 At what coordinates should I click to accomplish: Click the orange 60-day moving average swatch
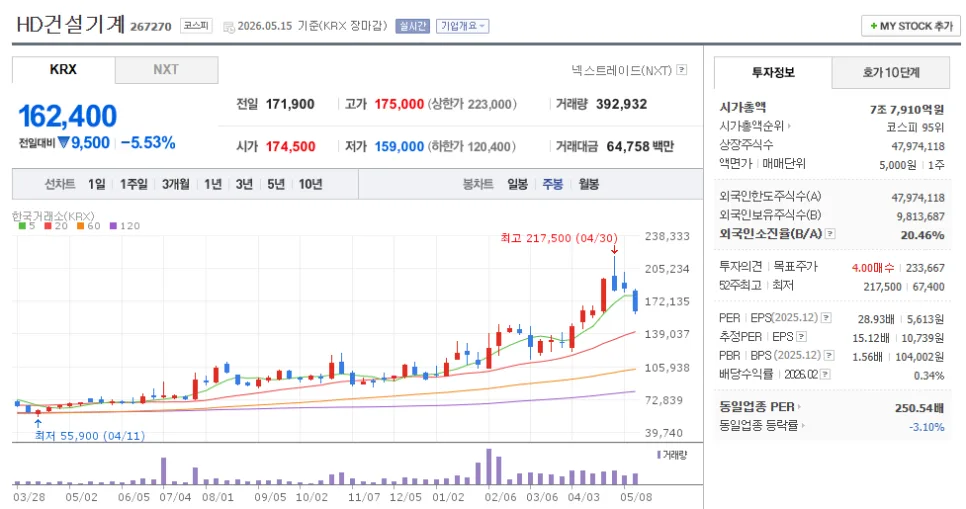click(80, 226)
